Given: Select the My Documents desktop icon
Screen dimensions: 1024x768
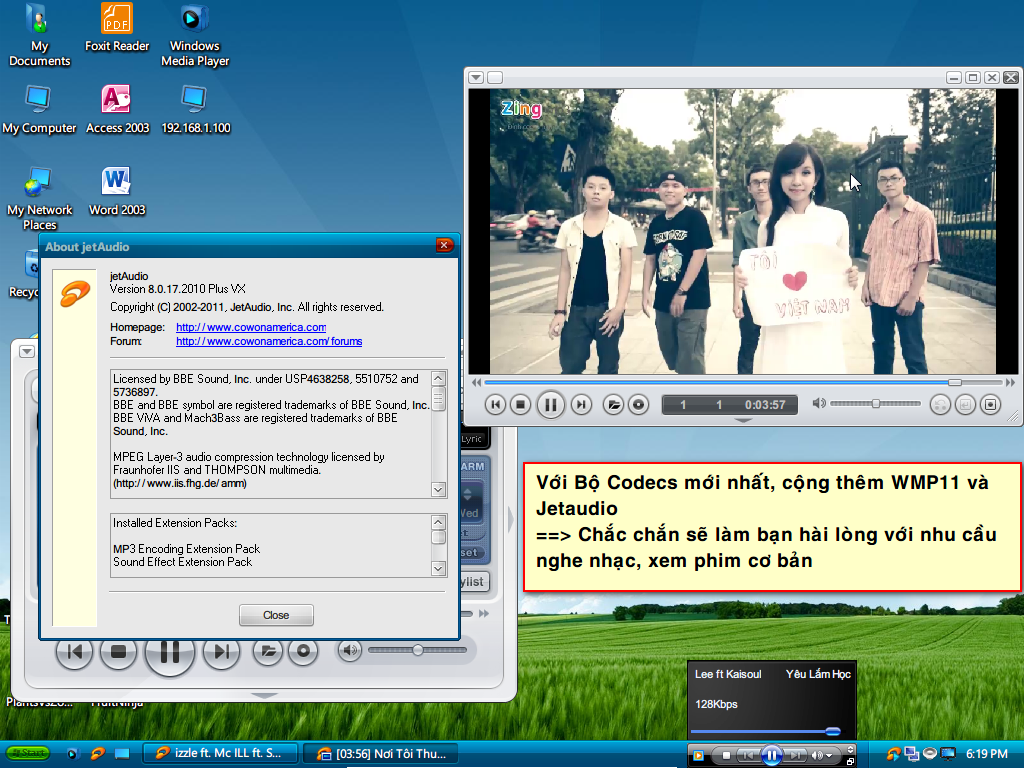Looking at the screenshot, I should pyautogui.click(x=39, y=35).
